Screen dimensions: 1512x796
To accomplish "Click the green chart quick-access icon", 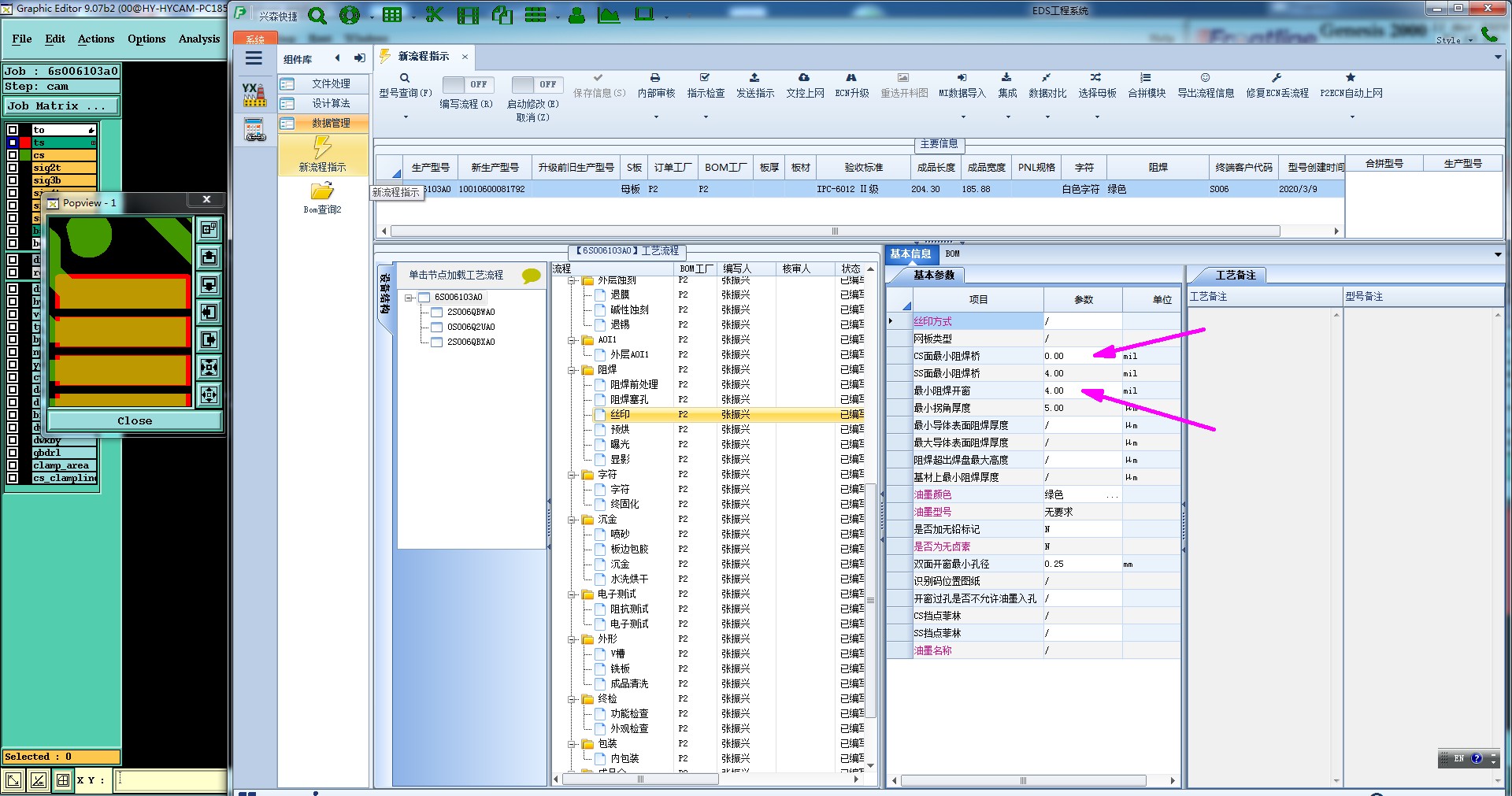I will pyautogui.click(x=609, y=15).
